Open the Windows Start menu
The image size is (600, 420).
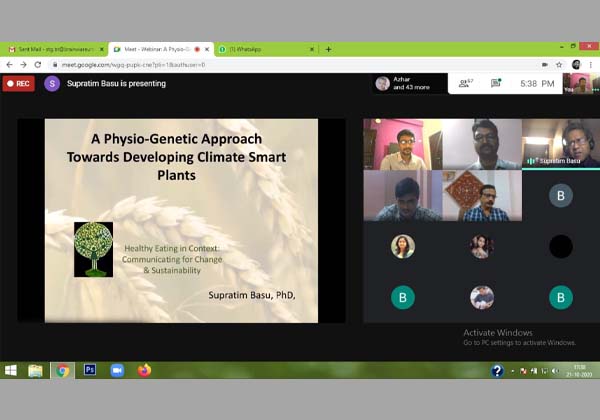tap(11, 370)
